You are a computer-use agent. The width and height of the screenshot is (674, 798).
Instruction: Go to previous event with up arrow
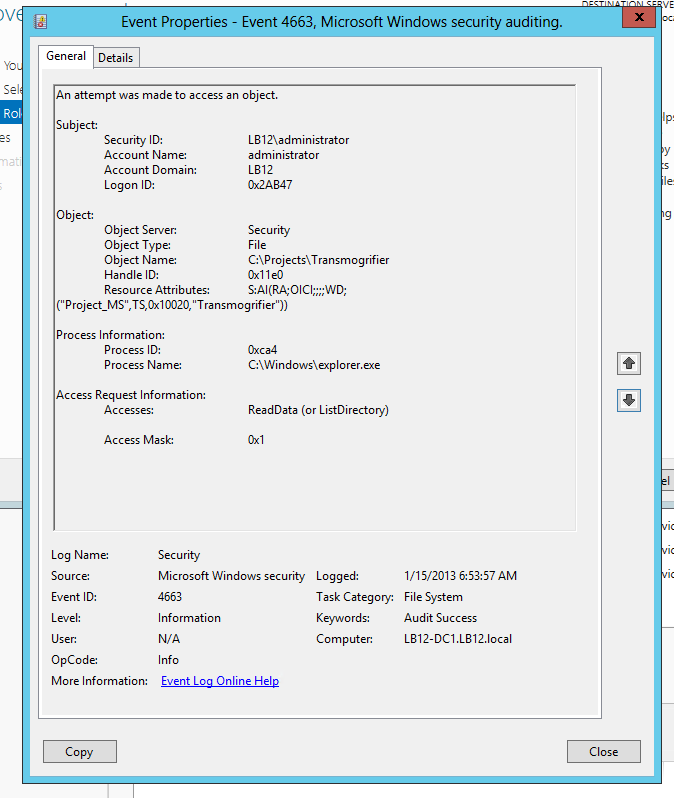tap(628, 363)
